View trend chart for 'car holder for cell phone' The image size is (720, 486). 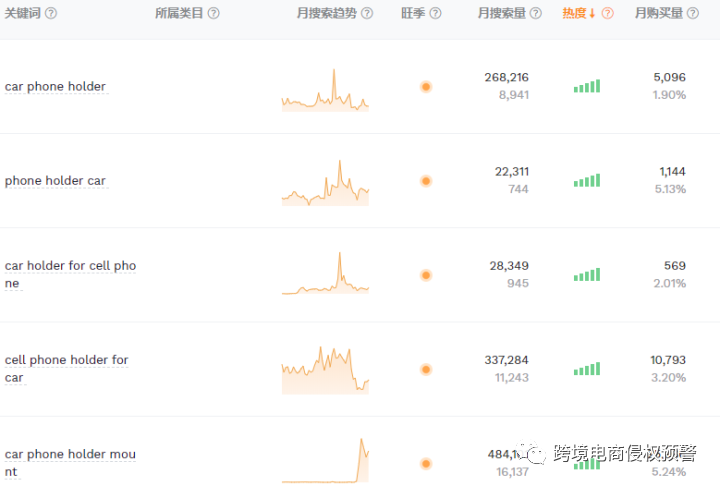[x=325, y=273]
